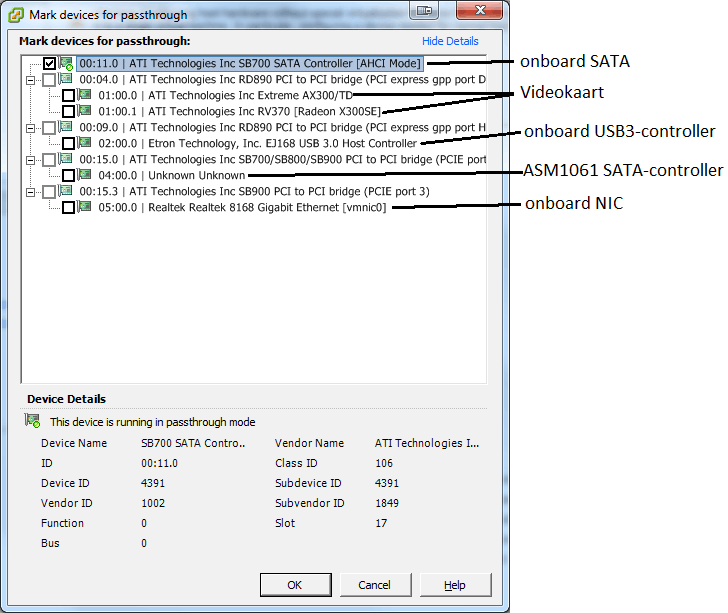Viewport: 728px width, 613px height.
Task: Click the device icon of SB700 SATA Controller
Action: [66, 63]
